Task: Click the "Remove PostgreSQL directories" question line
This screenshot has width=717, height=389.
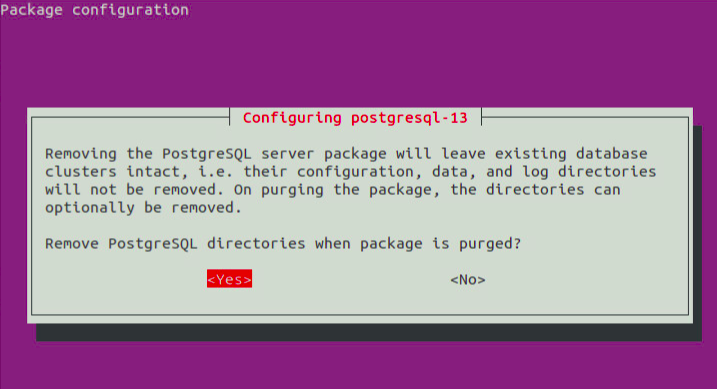Action: (283, 244)
